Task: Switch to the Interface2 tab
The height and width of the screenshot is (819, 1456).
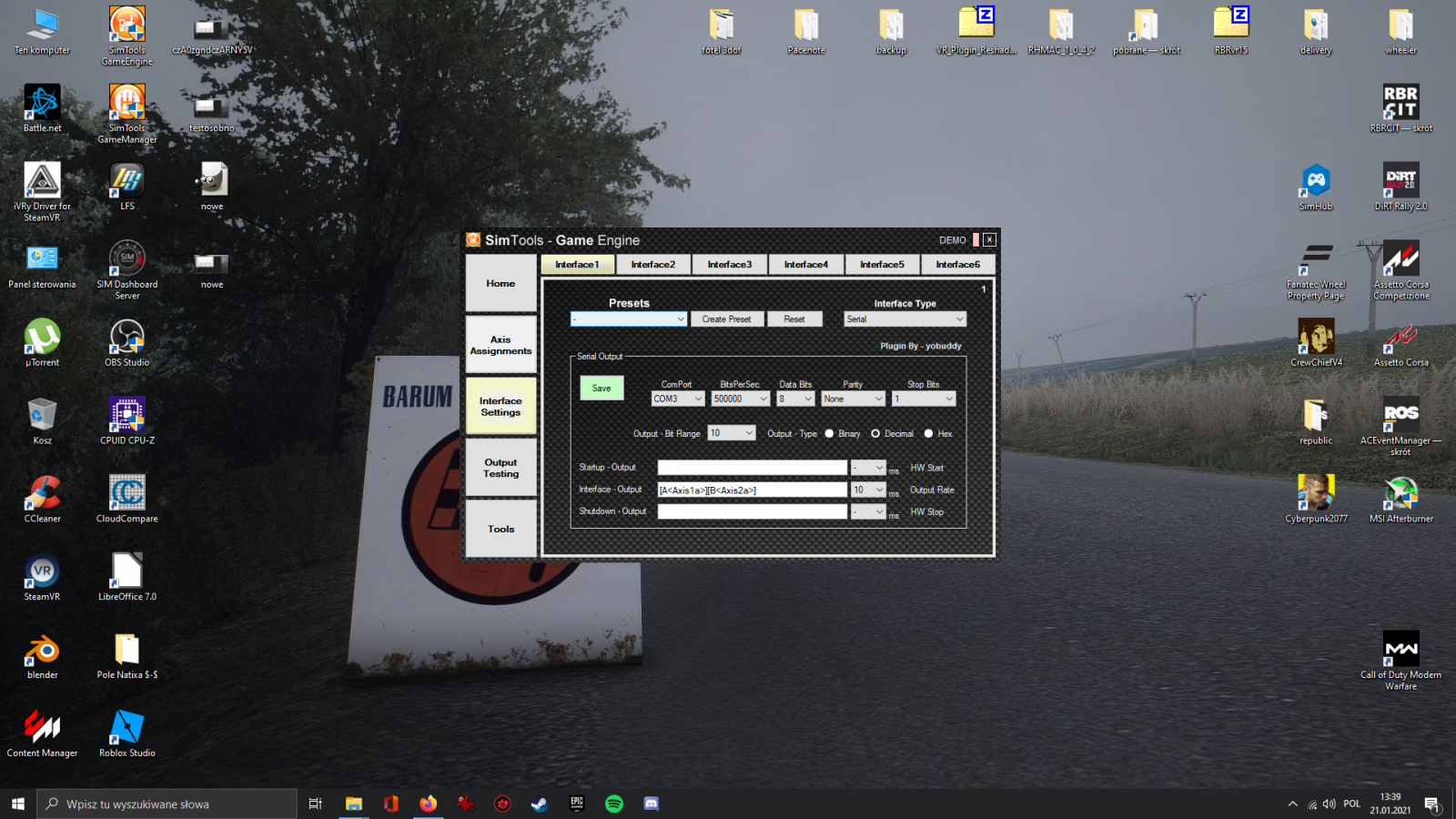Action: (x=652, y=265)
